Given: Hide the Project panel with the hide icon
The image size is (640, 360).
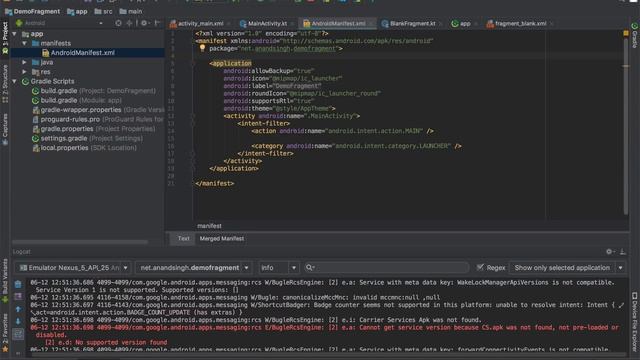Looking at the screenshot, I should click(x=158, y=23).
